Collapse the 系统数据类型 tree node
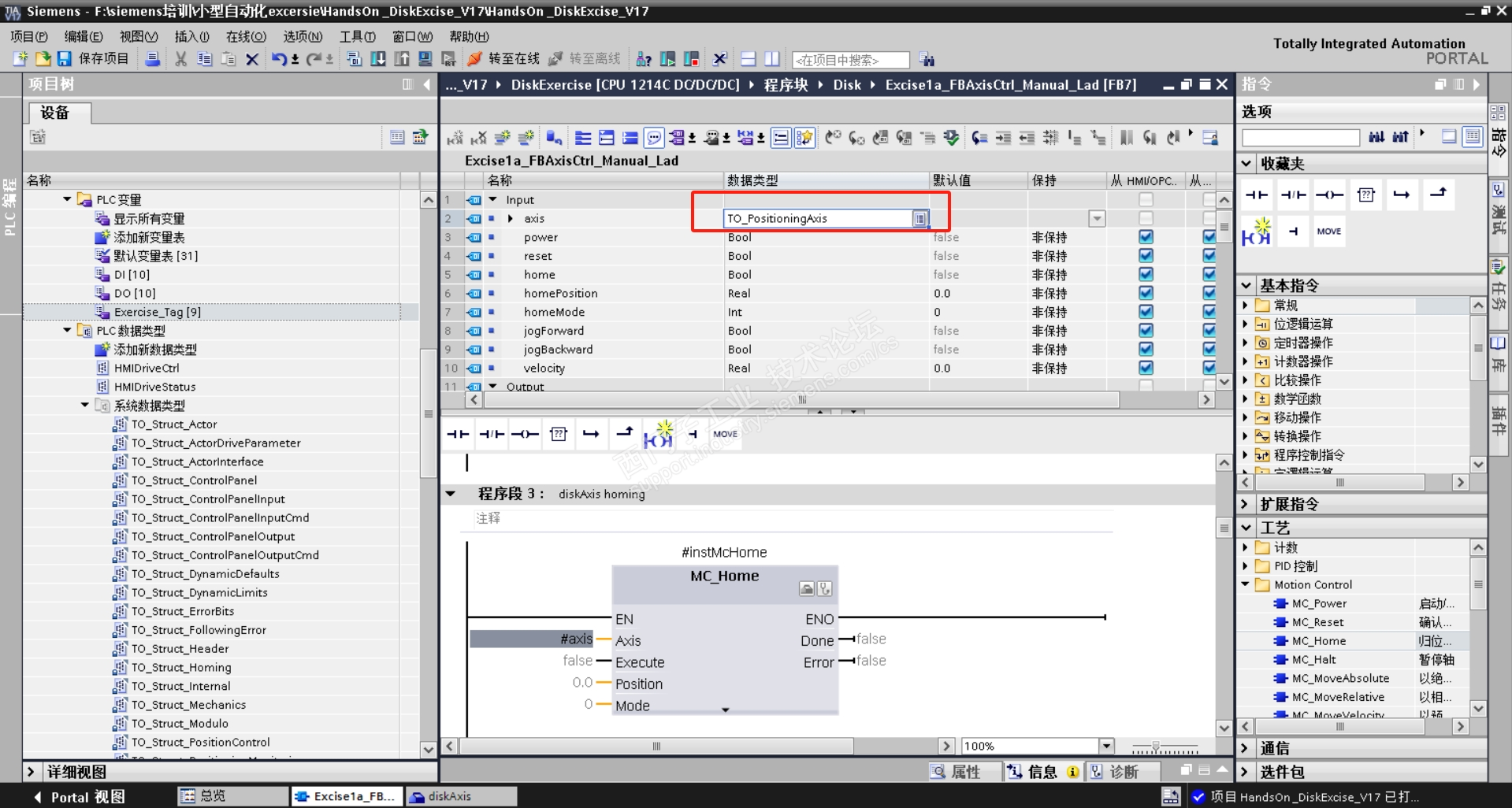 coord(85,406)
